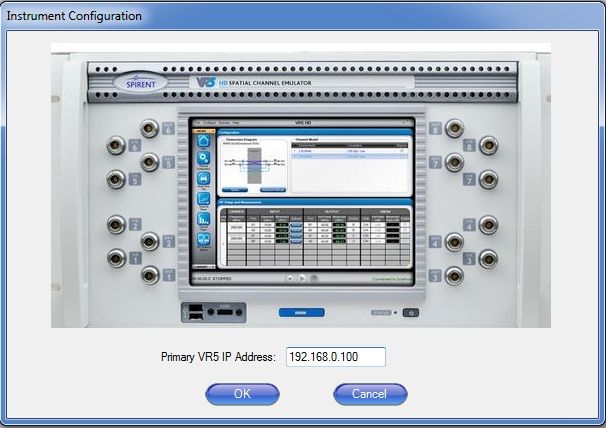This screenshot has width=606, height=428.
Task: Focus the Primary VR5 IP Address field
Action: point(335,356)
